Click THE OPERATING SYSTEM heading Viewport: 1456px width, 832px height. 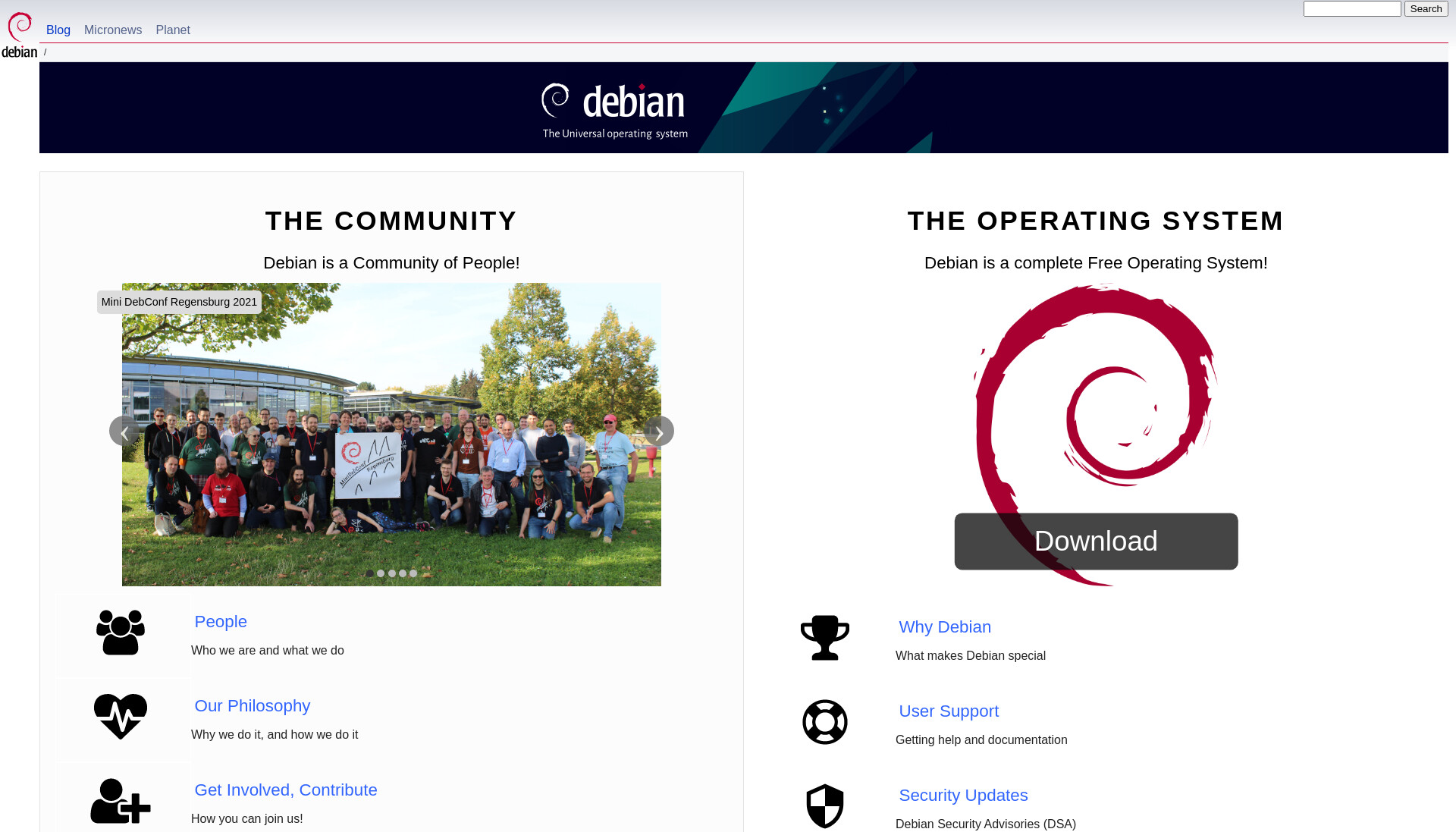1096,221
